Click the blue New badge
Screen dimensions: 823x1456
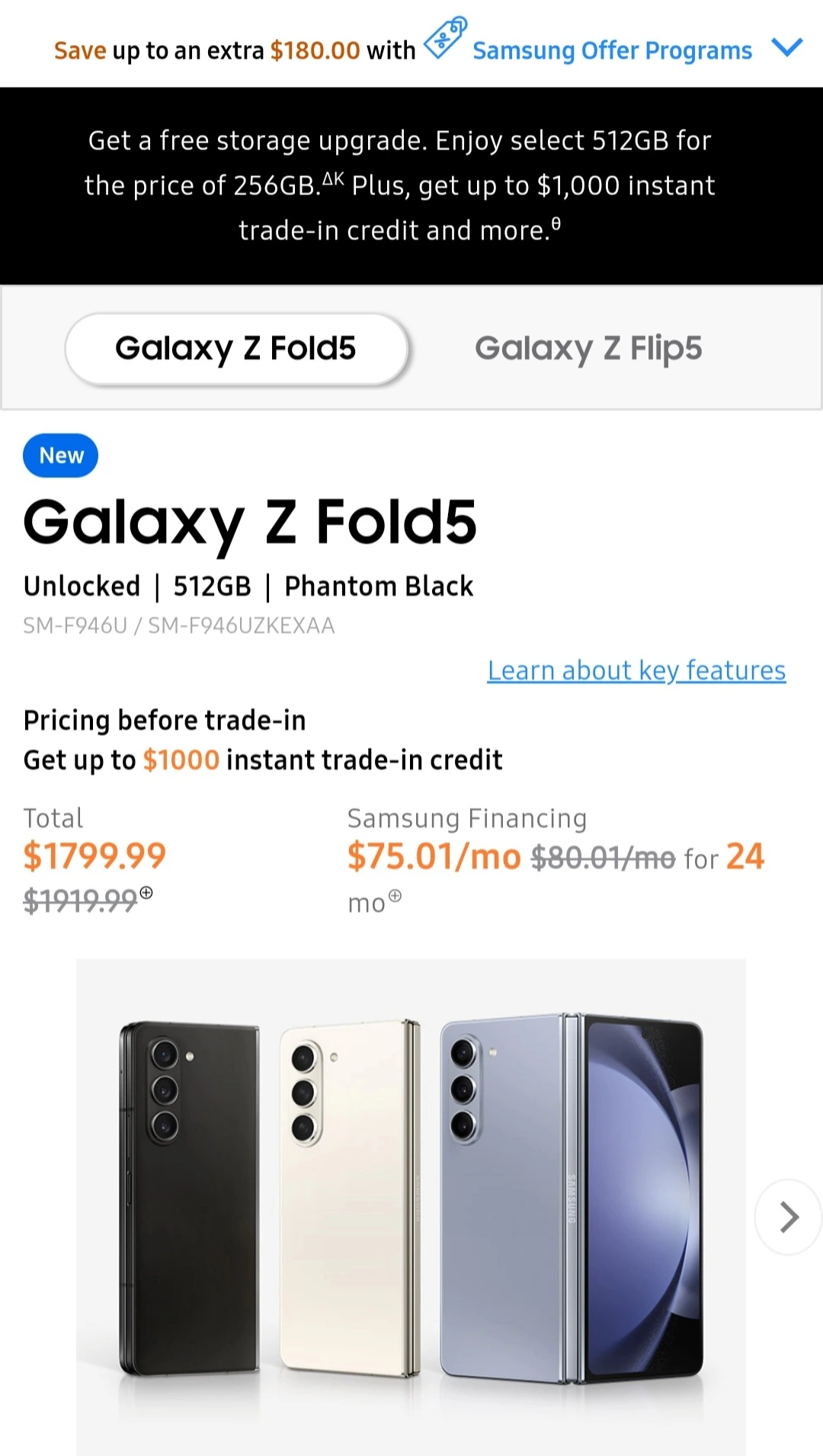tap(61, 456)
